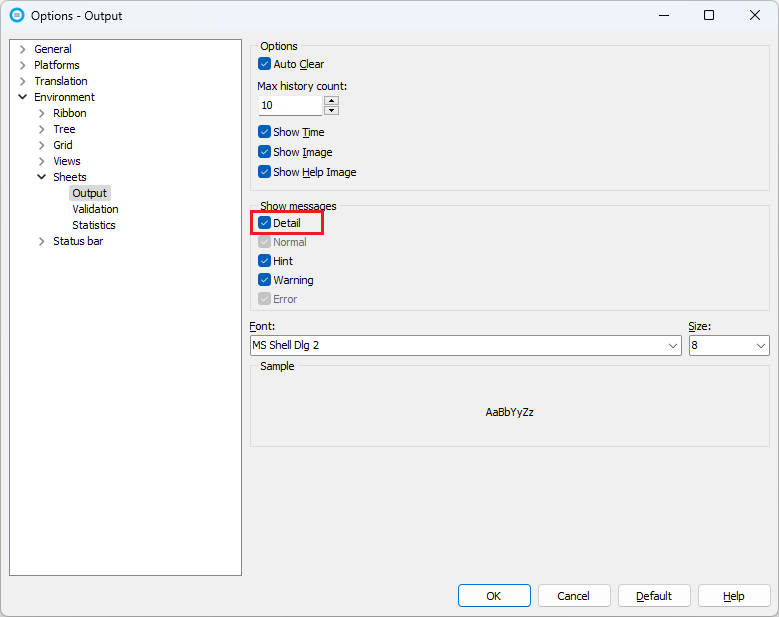
Task: Expand the Grid subnode
Action: pos(42,145)
